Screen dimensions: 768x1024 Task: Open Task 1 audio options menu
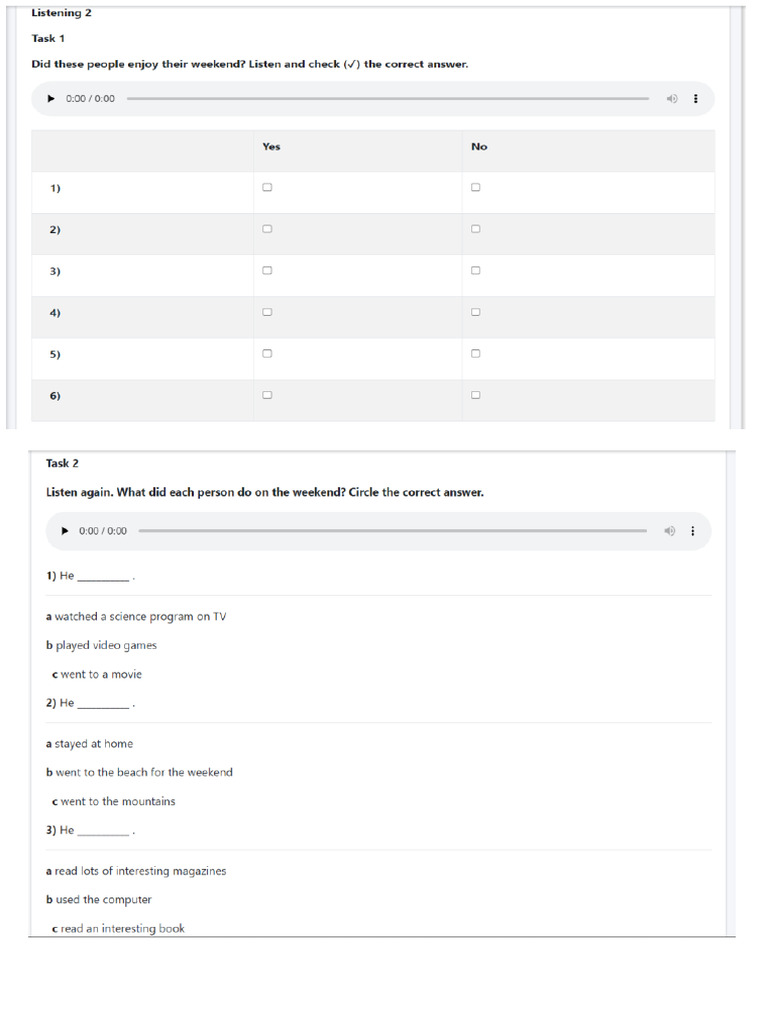tap(696, 99)
